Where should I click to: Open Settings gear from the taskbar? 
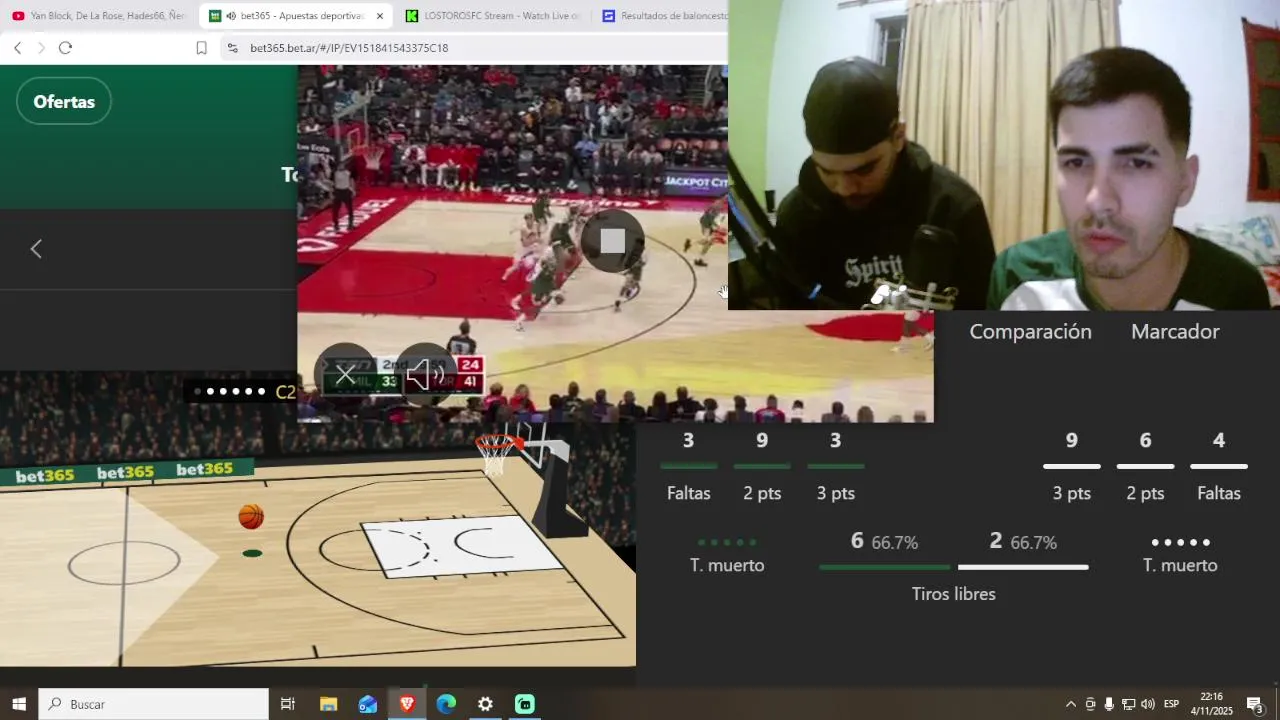pos(485,704)
